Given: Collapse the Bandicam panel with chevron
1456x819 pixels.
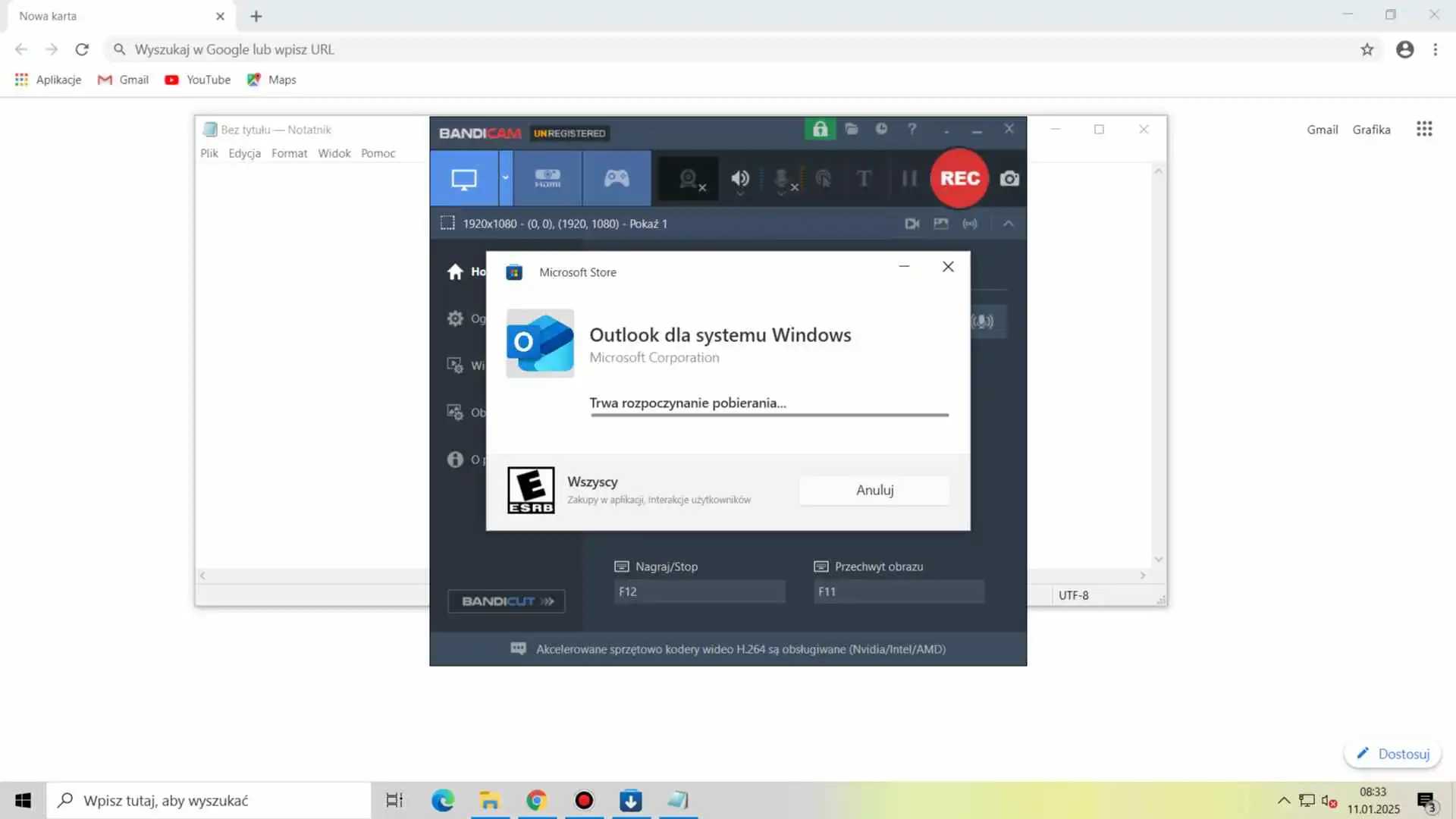Looking at the screenshot, I should 1008,224.
